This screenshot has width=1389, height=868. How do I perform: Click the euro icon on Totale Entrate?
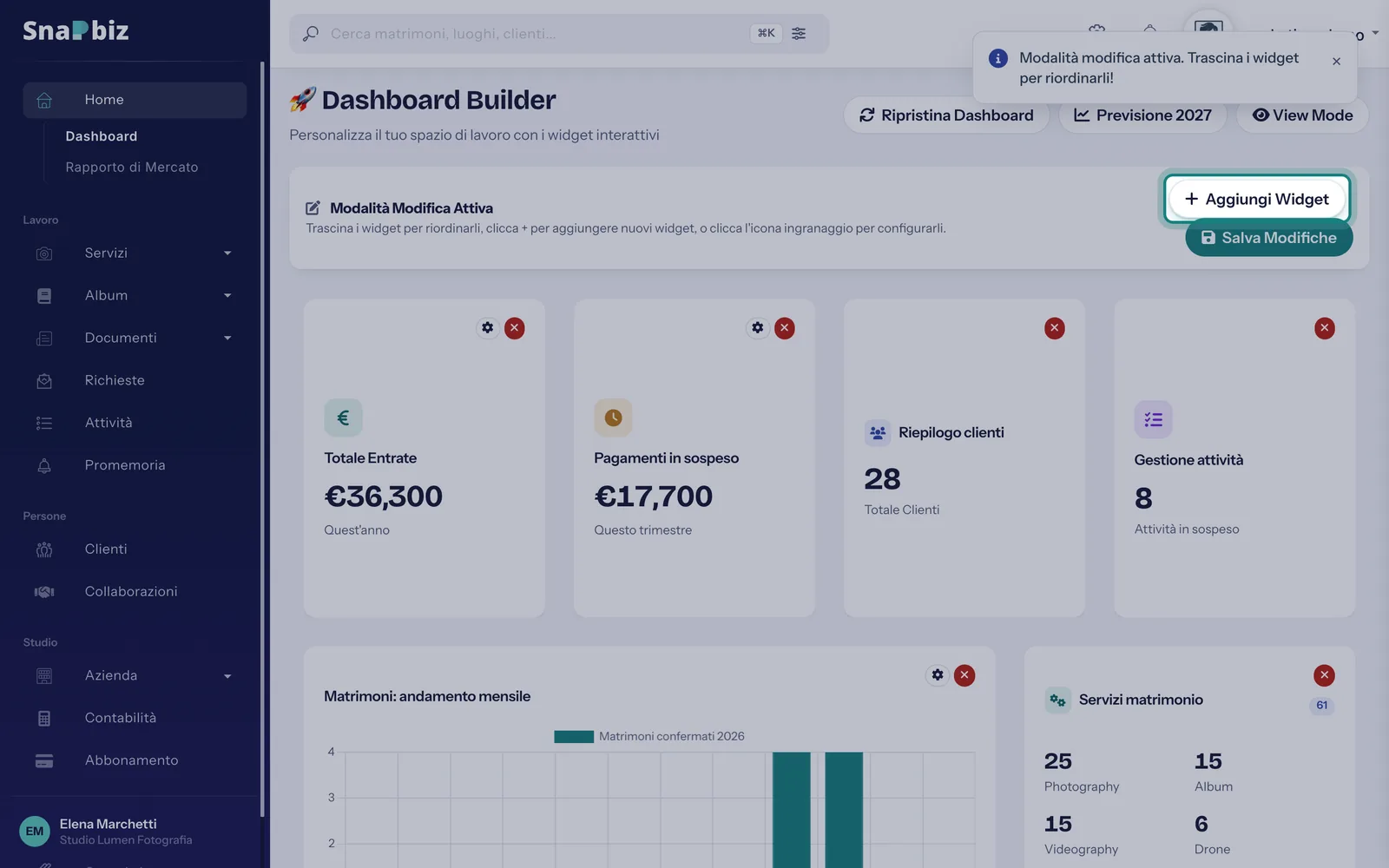coord(343,418)
